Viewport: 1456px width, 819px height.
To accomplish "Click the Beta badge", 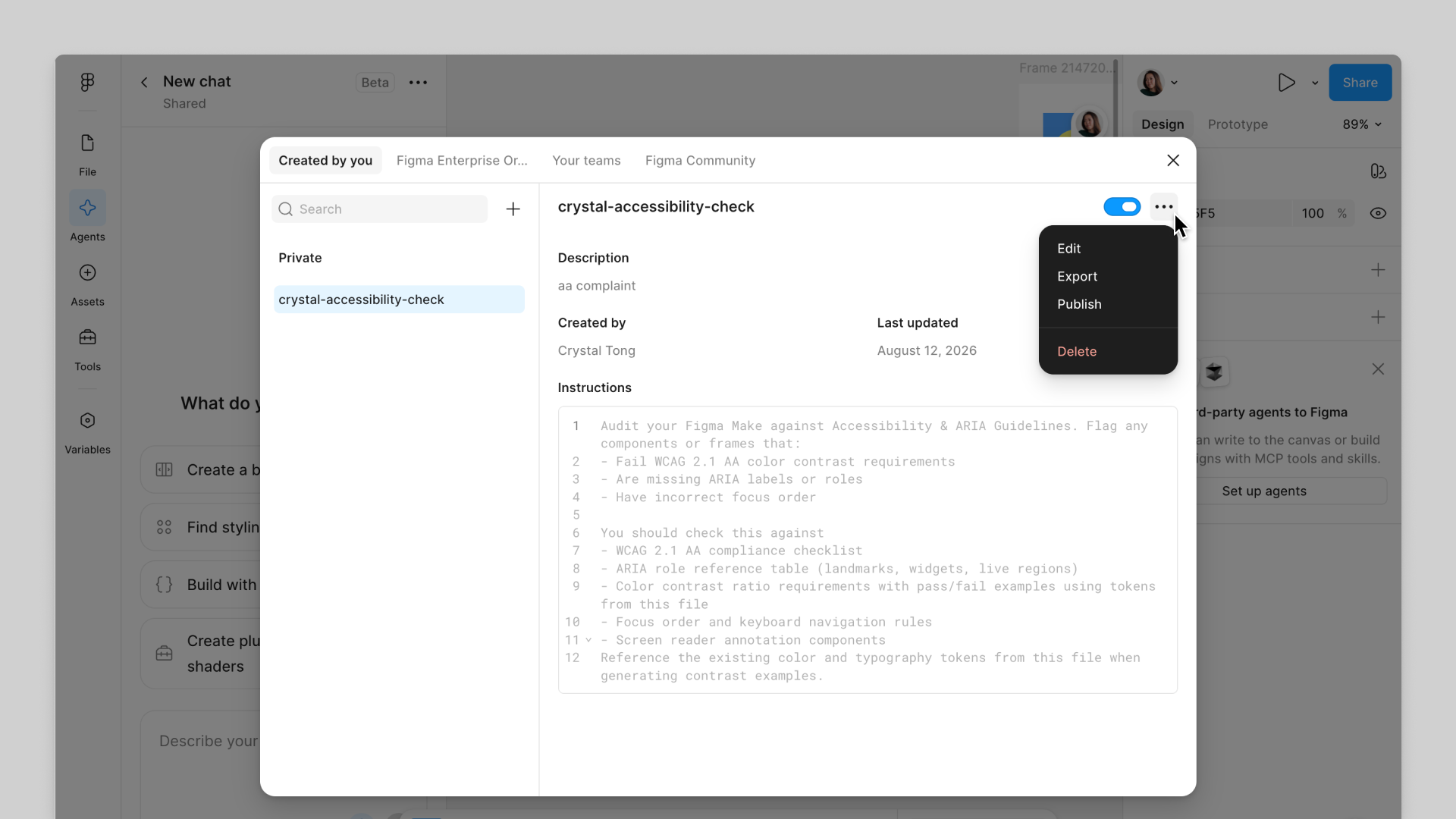I will point(375,83).
